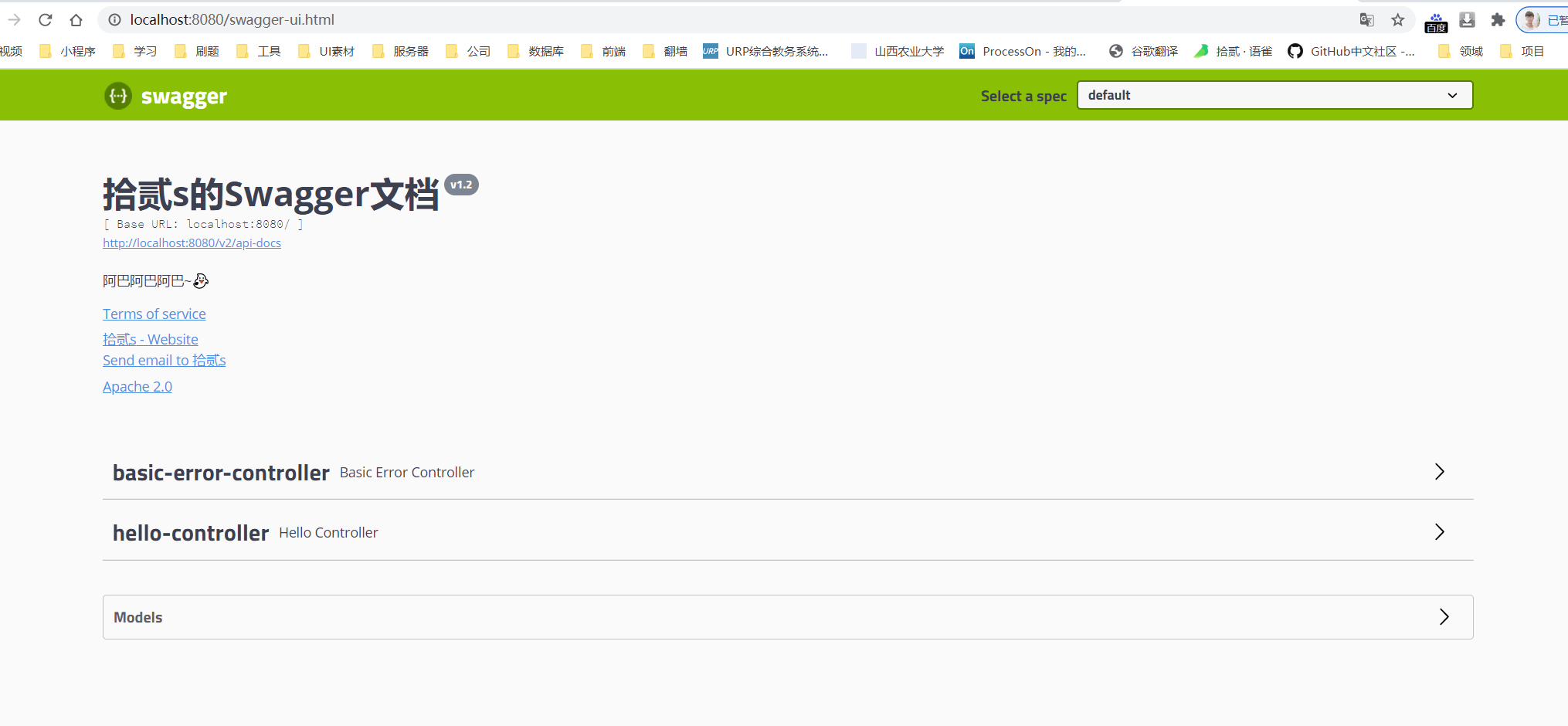This screenshot has height=726, width=1568.
Task: Open the 领域 bookmark folder
Action: pos(1461,51)
